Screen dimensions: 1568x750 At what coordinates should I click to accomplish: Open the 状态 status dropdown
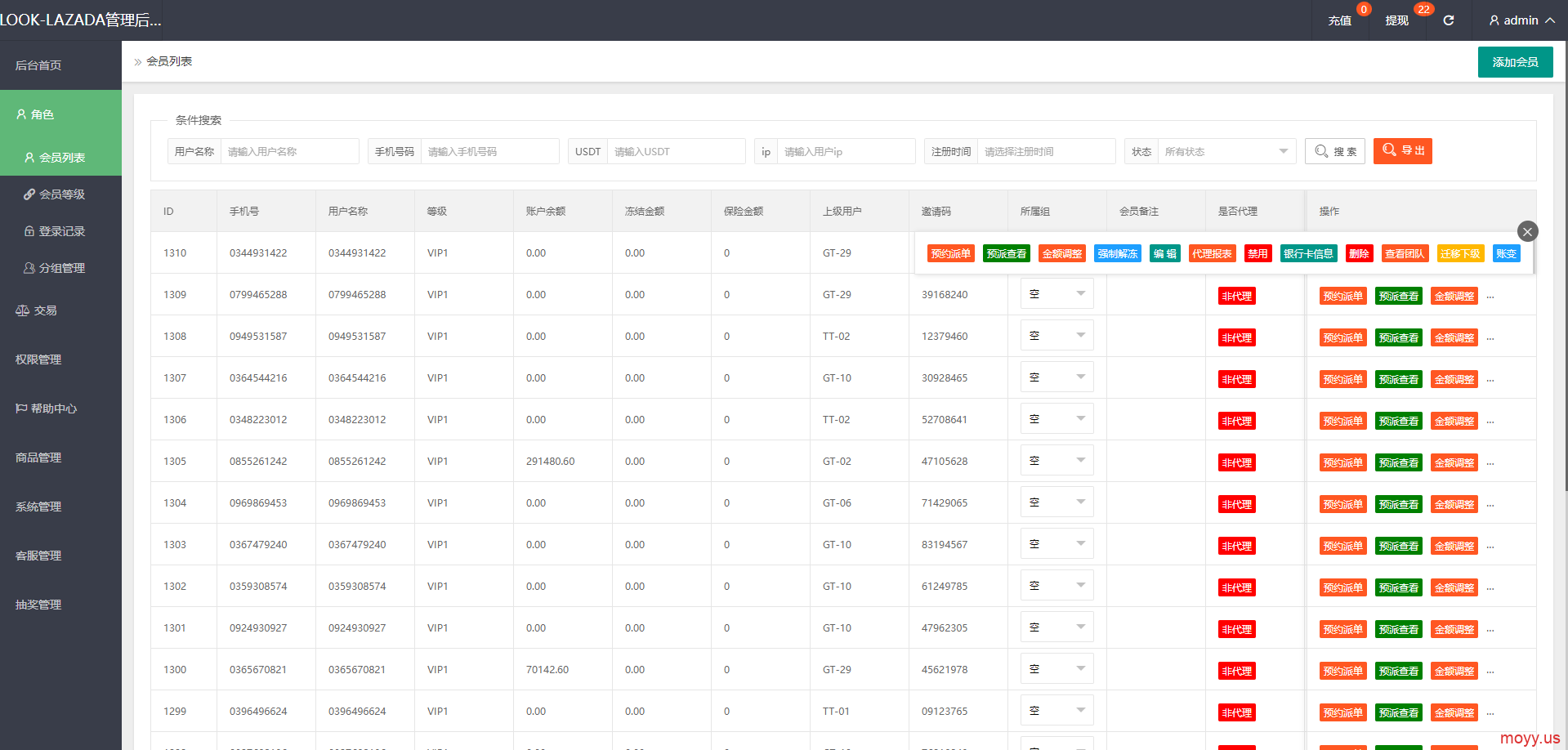[1227, 151]
